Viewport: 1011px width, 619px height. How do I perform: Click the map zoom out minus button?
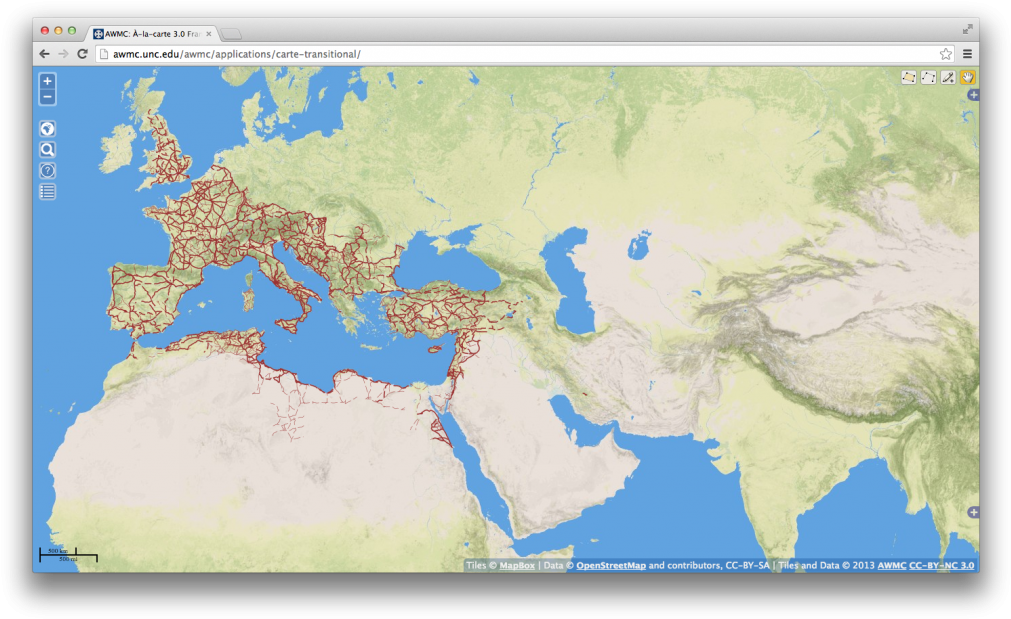[x=47, y=97]
